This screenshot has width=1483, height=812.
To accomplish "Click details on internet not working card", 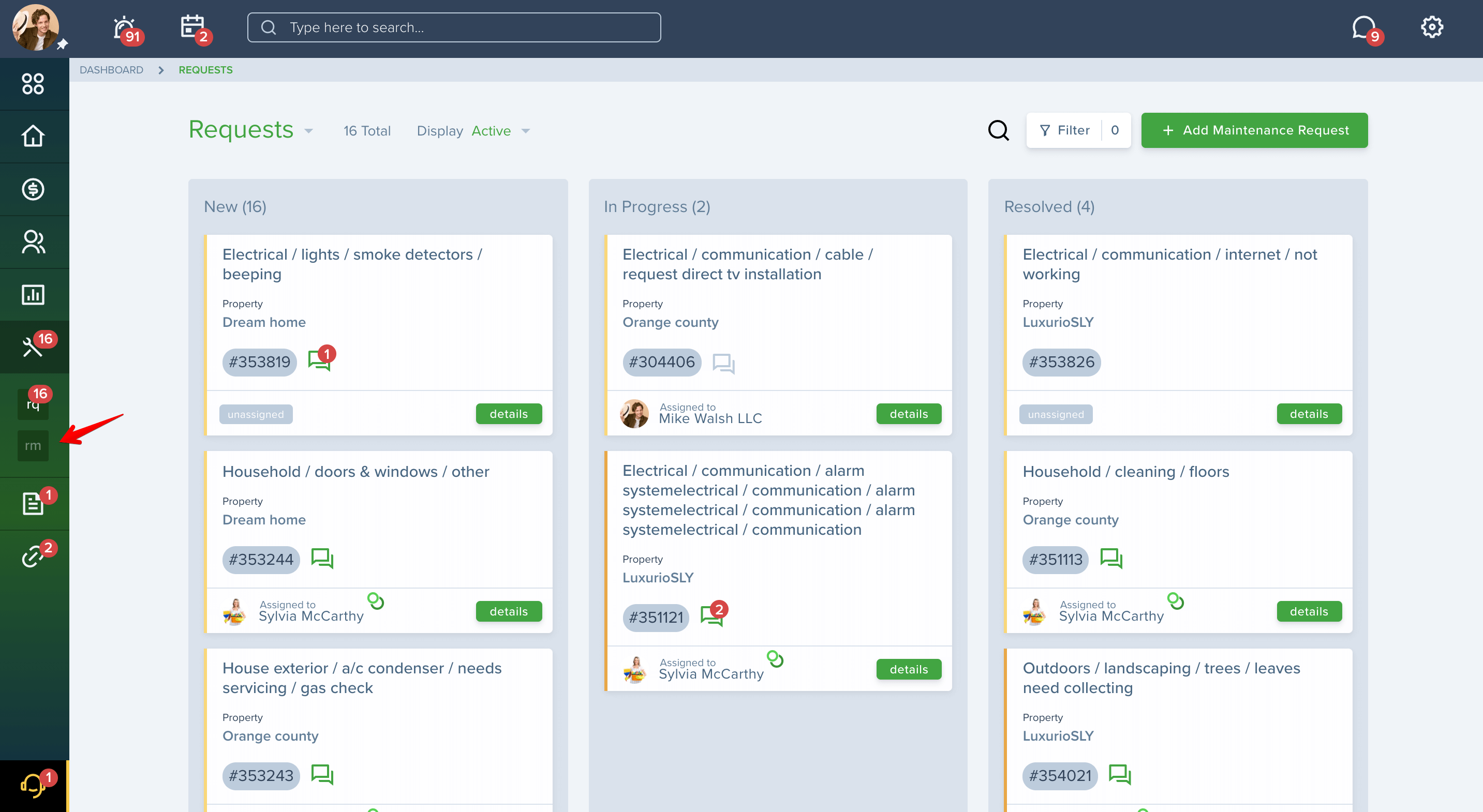I will pos(1309,414).
